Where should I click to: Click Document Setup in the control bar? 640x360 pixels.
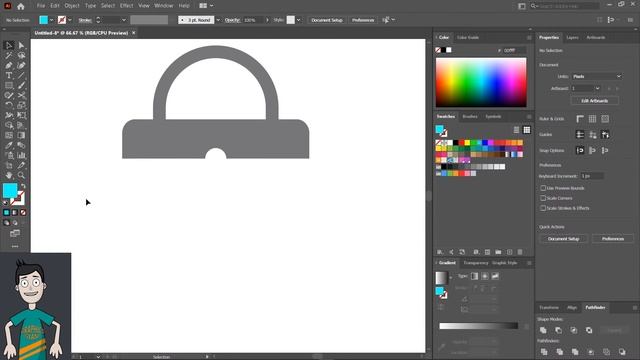(327, 20)
